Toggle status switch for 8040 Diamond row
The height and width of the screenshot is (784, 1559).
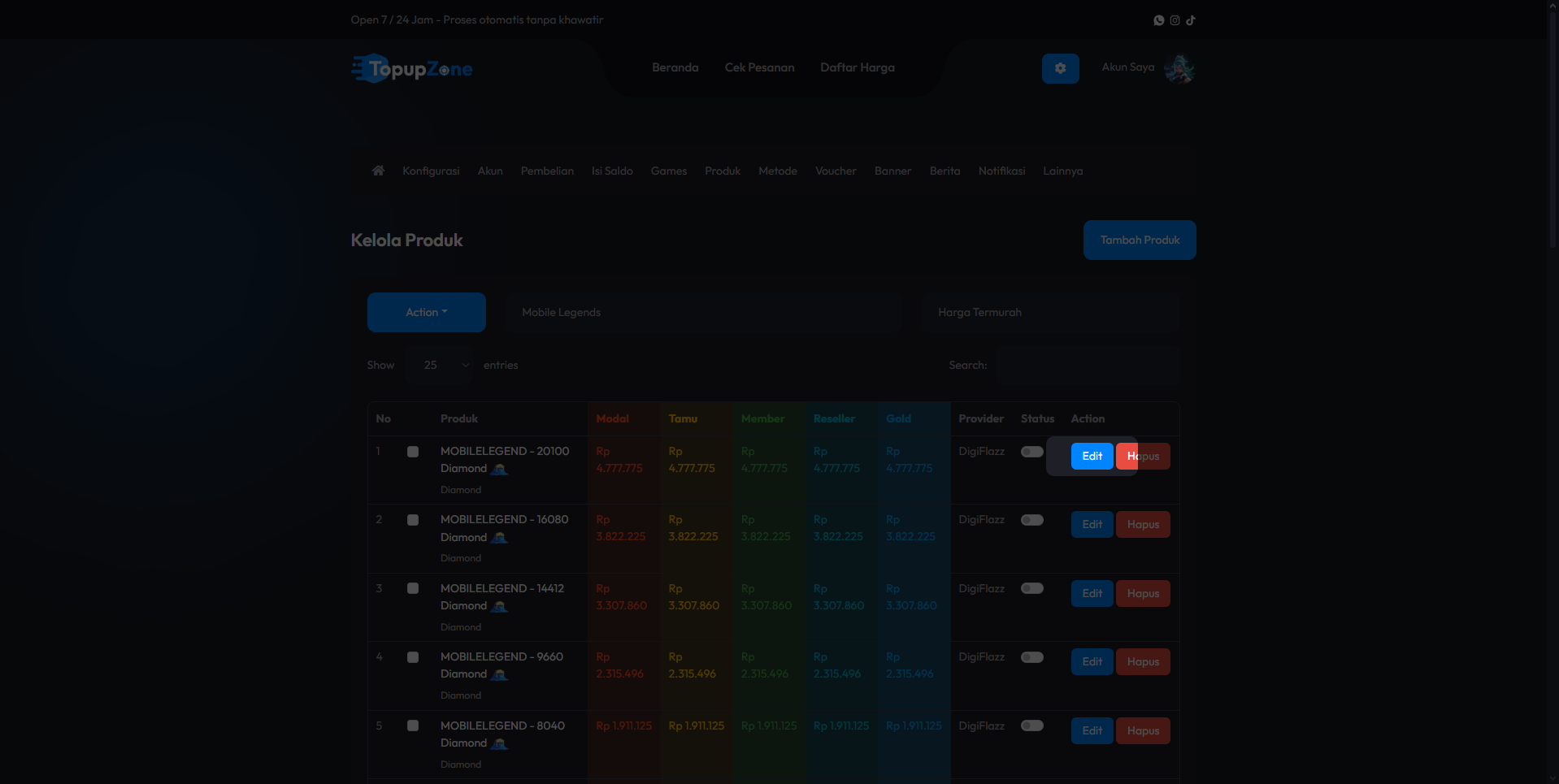tap(1032, 726)
